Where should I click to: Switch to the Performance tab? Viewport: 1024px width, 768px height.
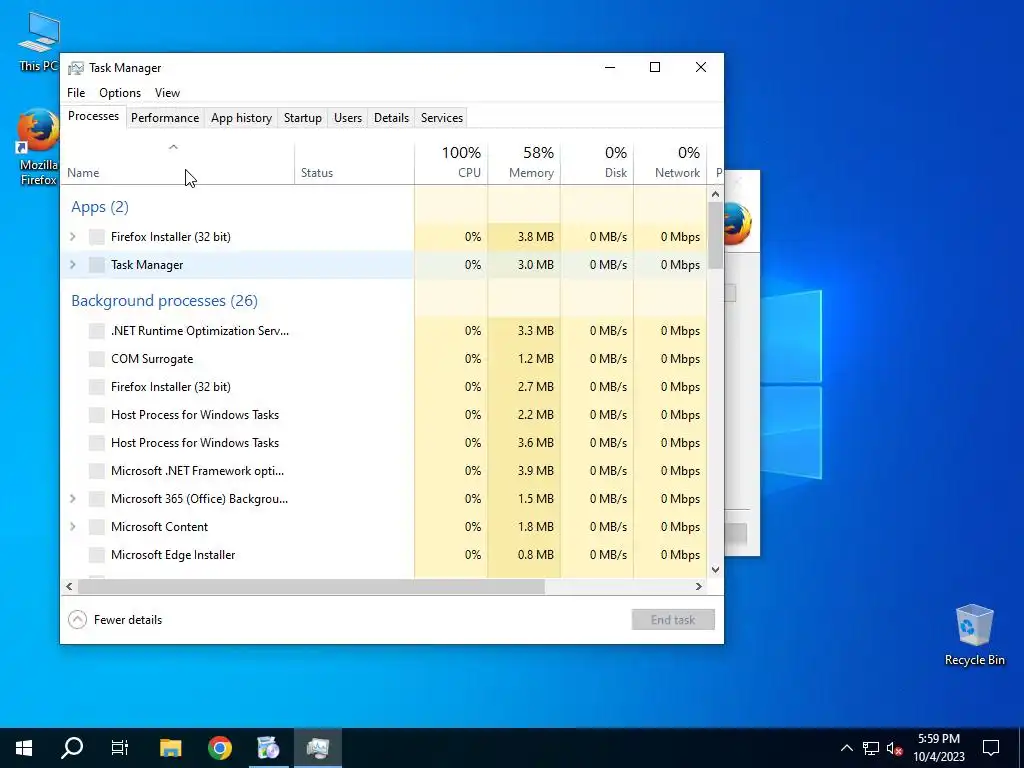[x=165, y=118]
